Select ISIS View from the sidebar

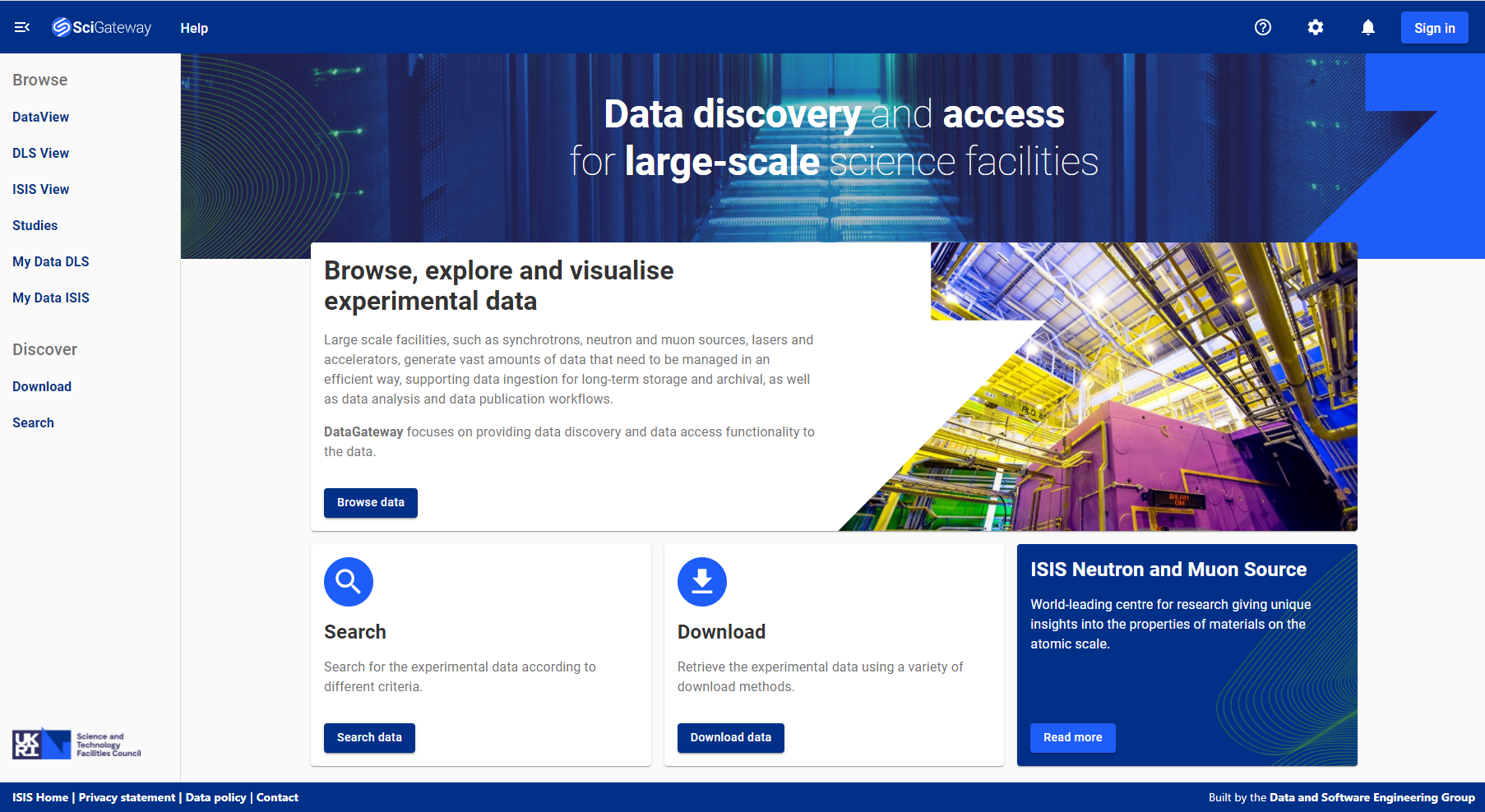tap(41, 189)
